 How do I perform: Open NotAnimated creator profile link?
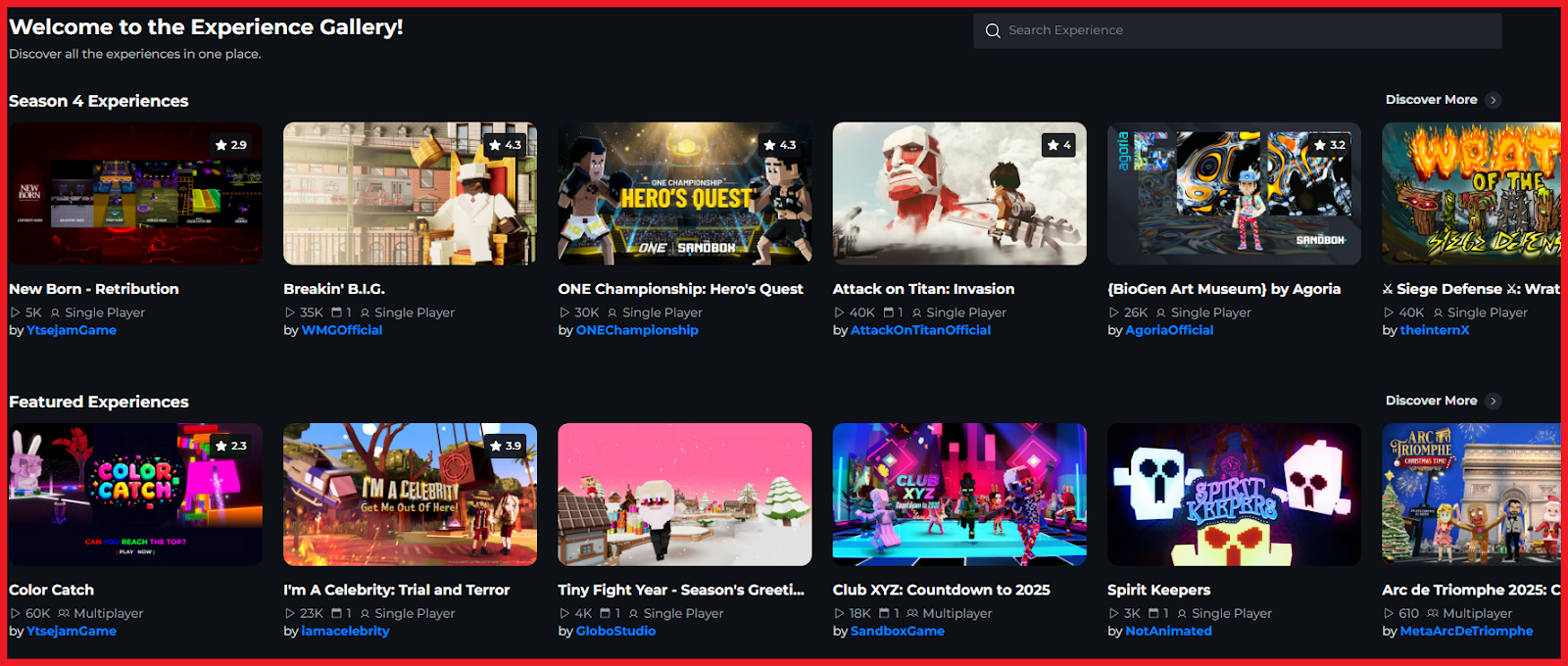(x=1168, y=631)
